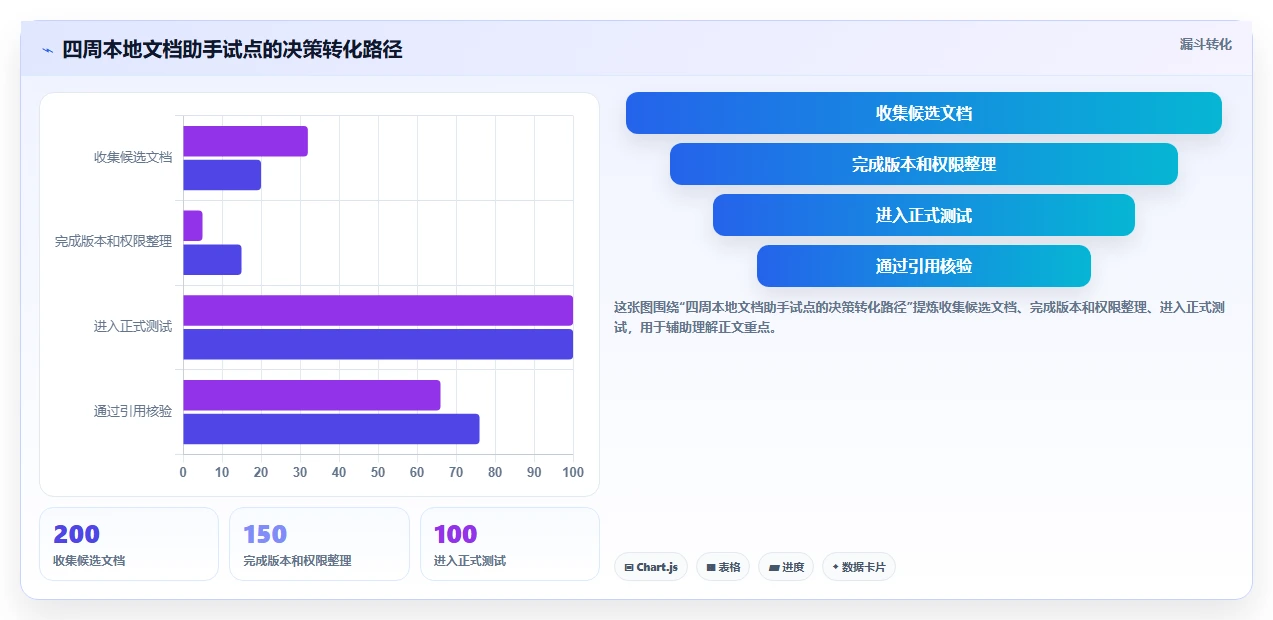Viewport: 1273px width, 620px height.
Task: Click the 通过引用核验 axis label in chart
Action: (133, 411)
